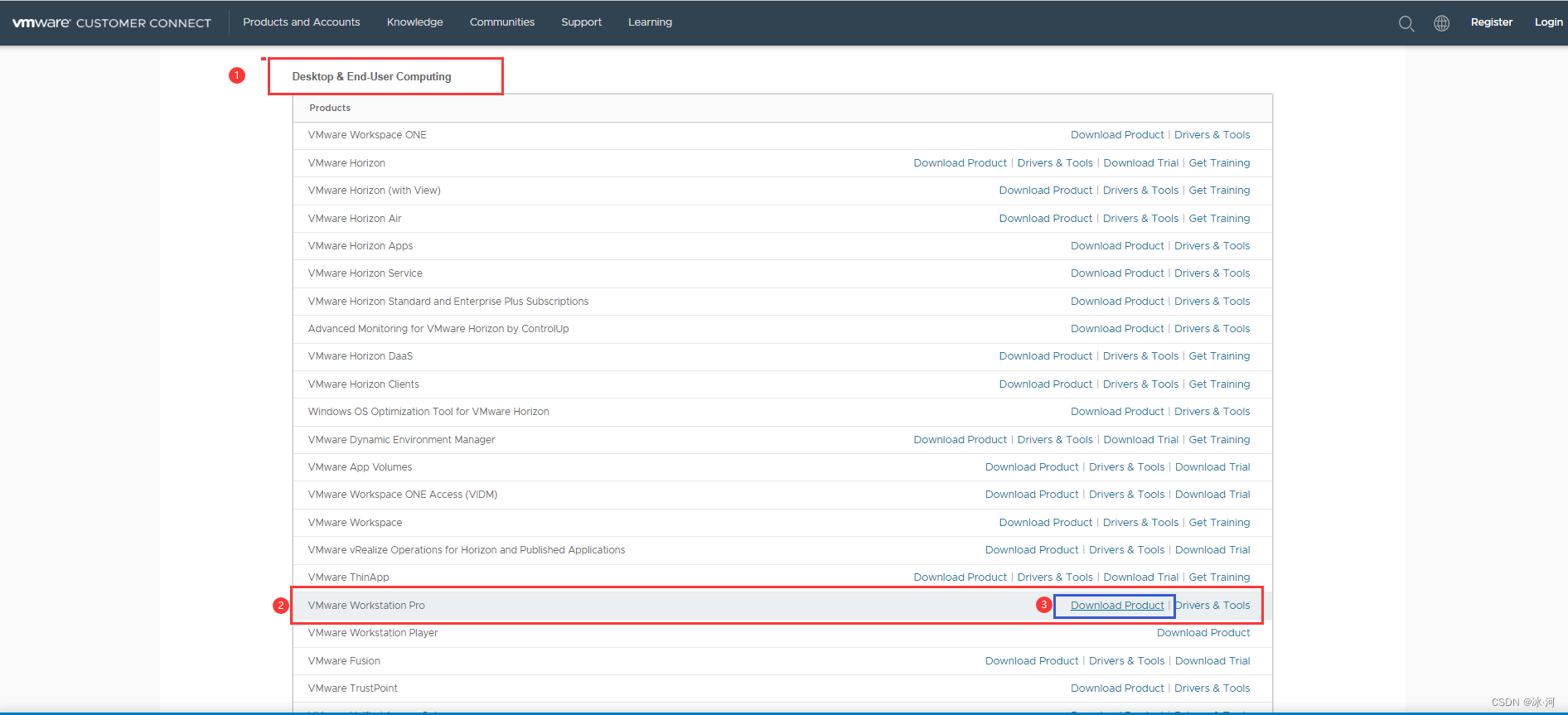Click the VMware Customer Connect logo

[x=112, y=22]
